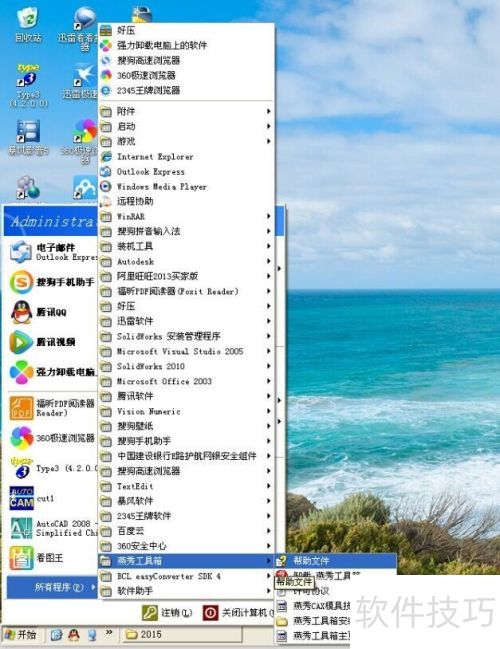Open 中国建设银行E路护航网银安全组件 group
The height and width of the screenshot is (649, 500).
[187, 456]
